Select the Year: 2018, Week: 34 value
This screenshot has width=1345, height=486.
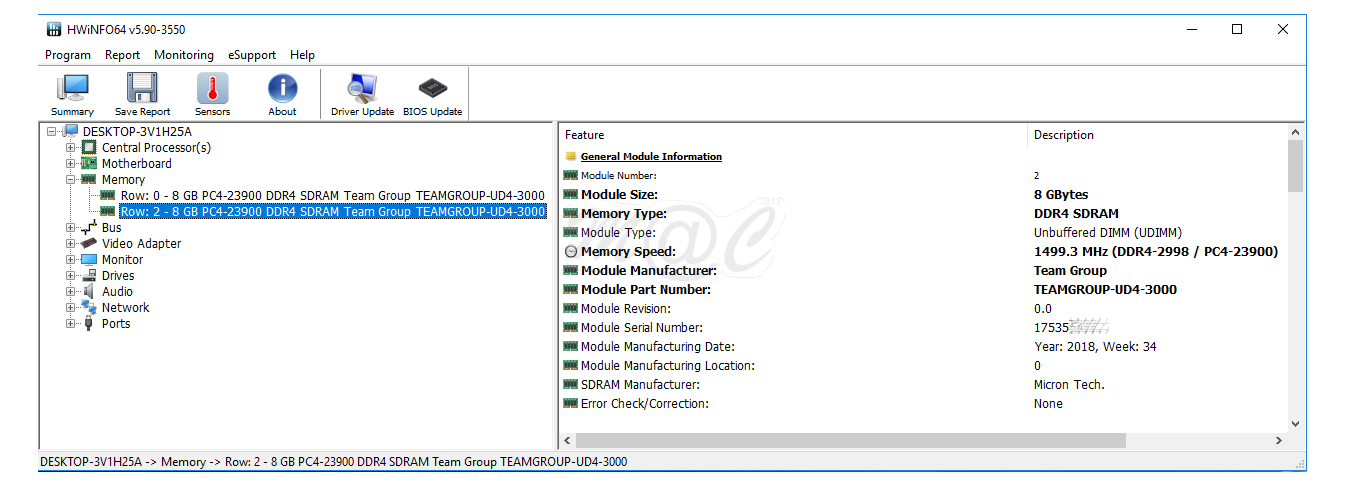[1095, 347]
